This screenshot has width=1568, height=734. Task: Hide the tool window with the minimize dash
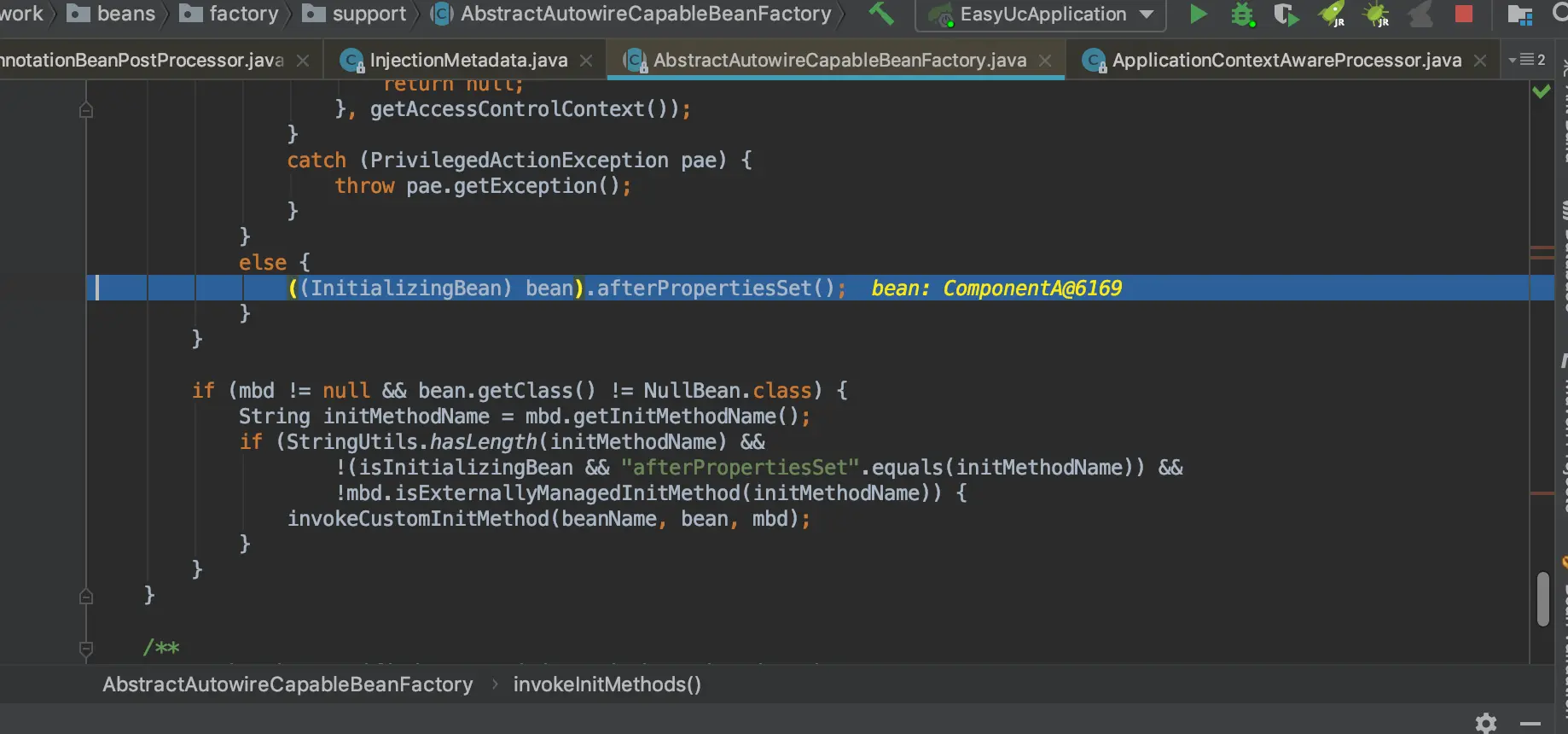(x=1530, y=724)
